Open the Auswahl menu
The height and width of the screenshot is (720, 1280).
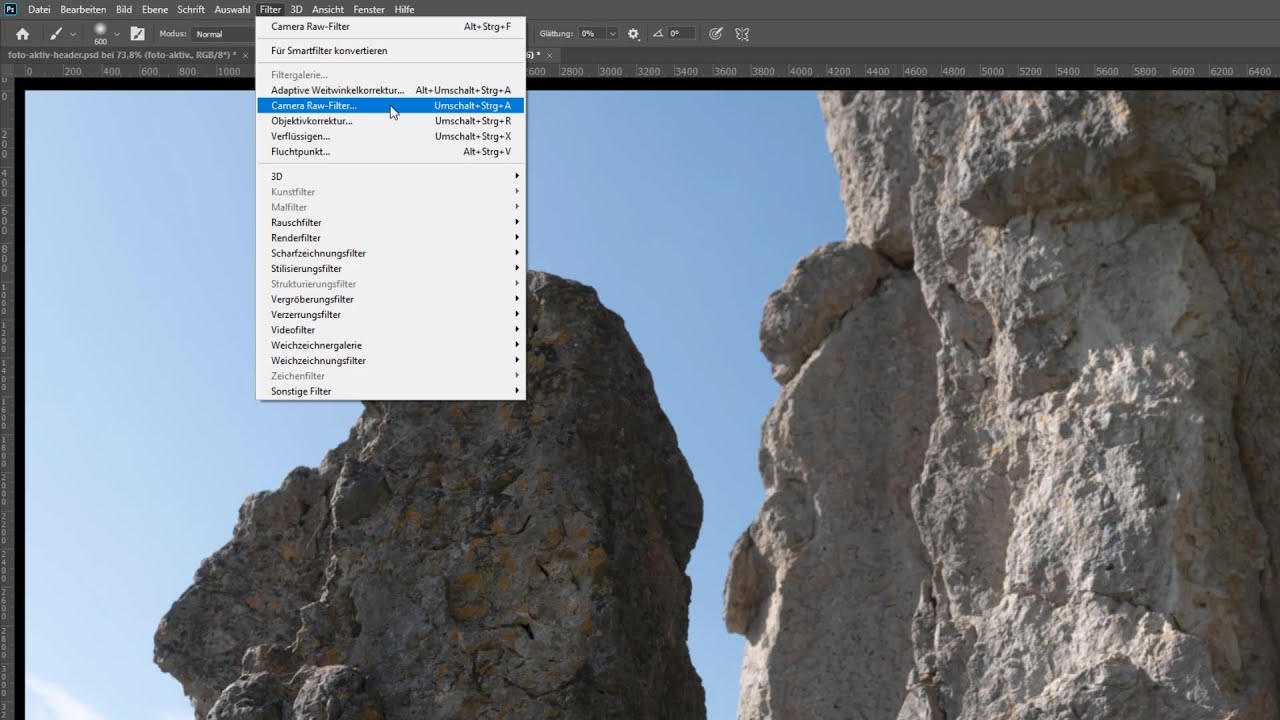tap(232, 9)
